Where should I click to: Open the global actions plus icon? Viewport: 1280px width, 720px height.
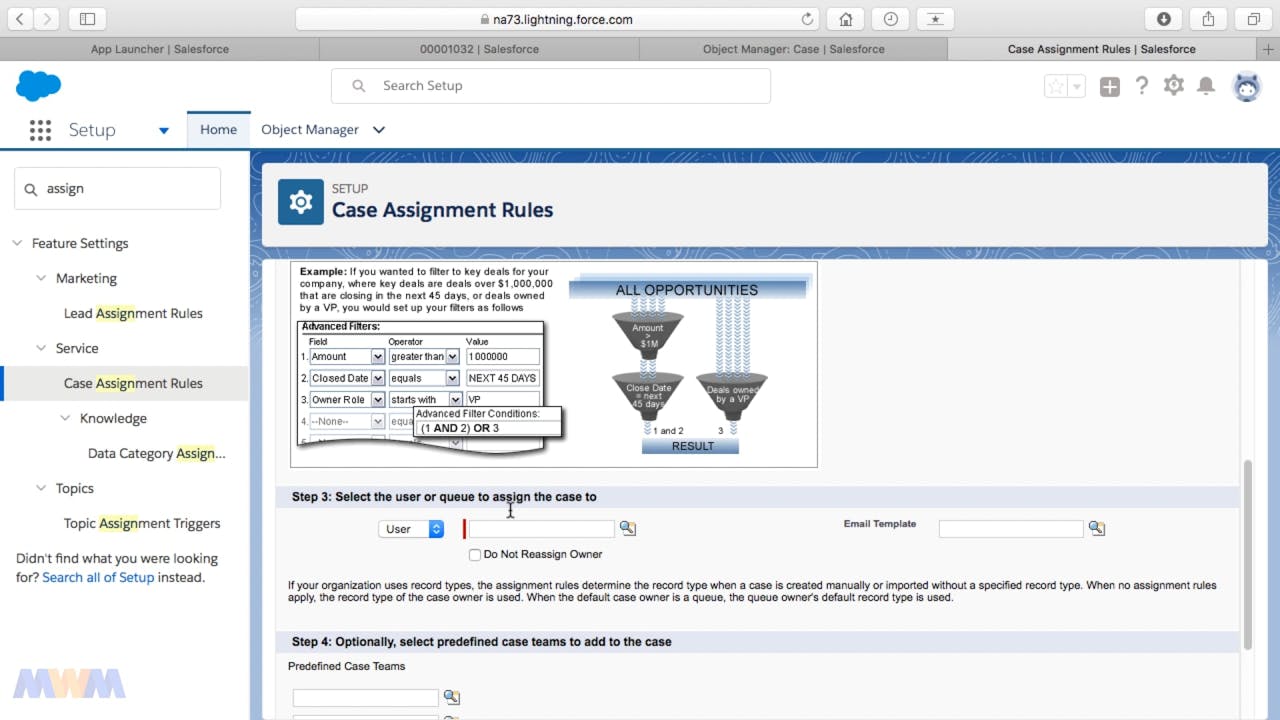point(1110,87)
